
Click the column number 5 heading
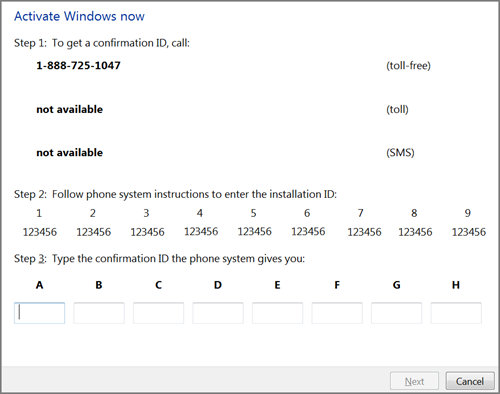point(253,213)
